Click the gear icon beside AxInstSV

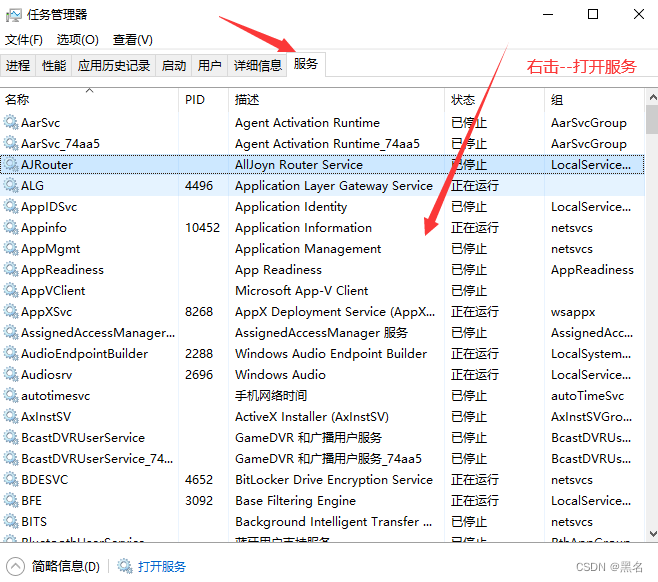(11, 416)
